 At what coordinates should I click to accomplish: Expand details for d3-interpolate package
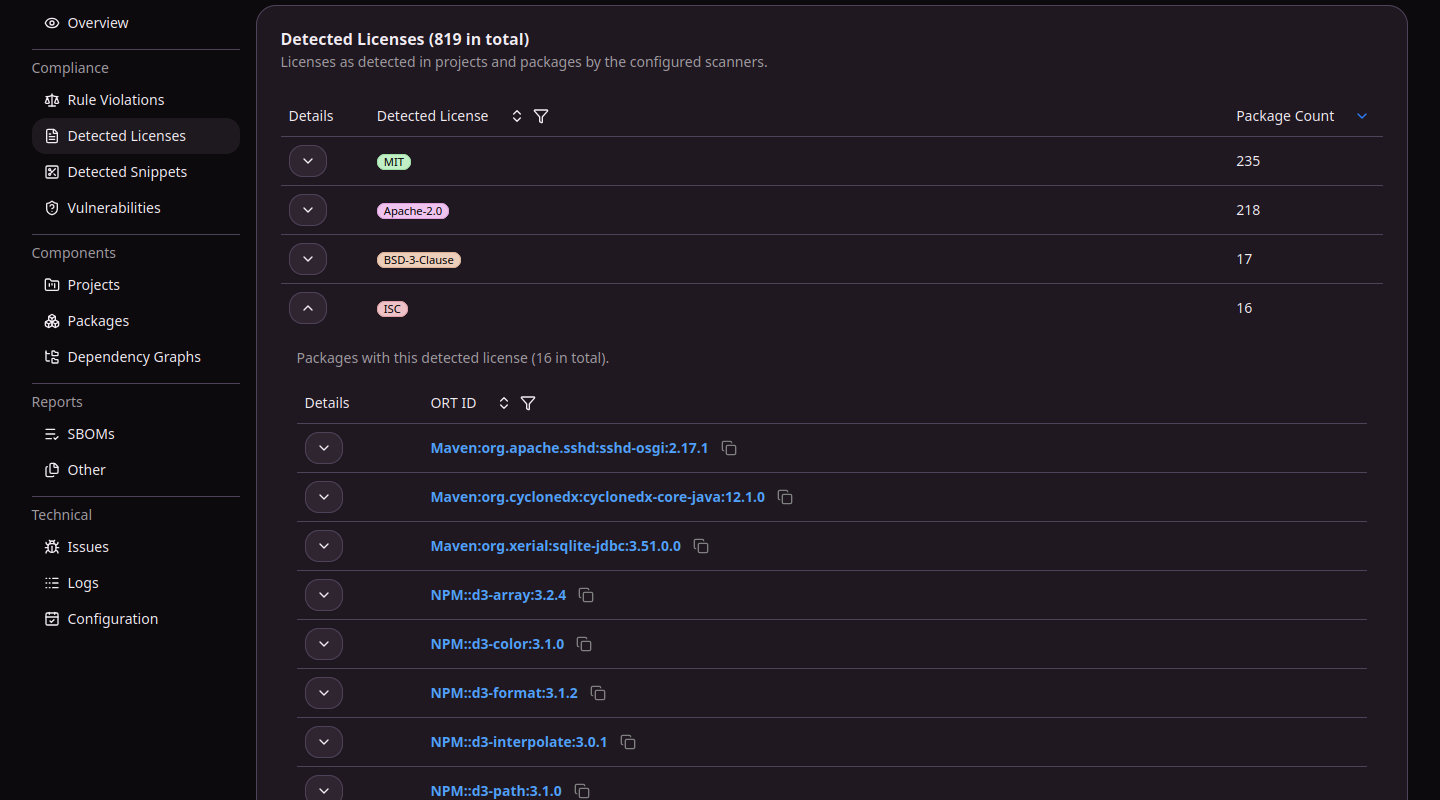[x=324, y=742]
